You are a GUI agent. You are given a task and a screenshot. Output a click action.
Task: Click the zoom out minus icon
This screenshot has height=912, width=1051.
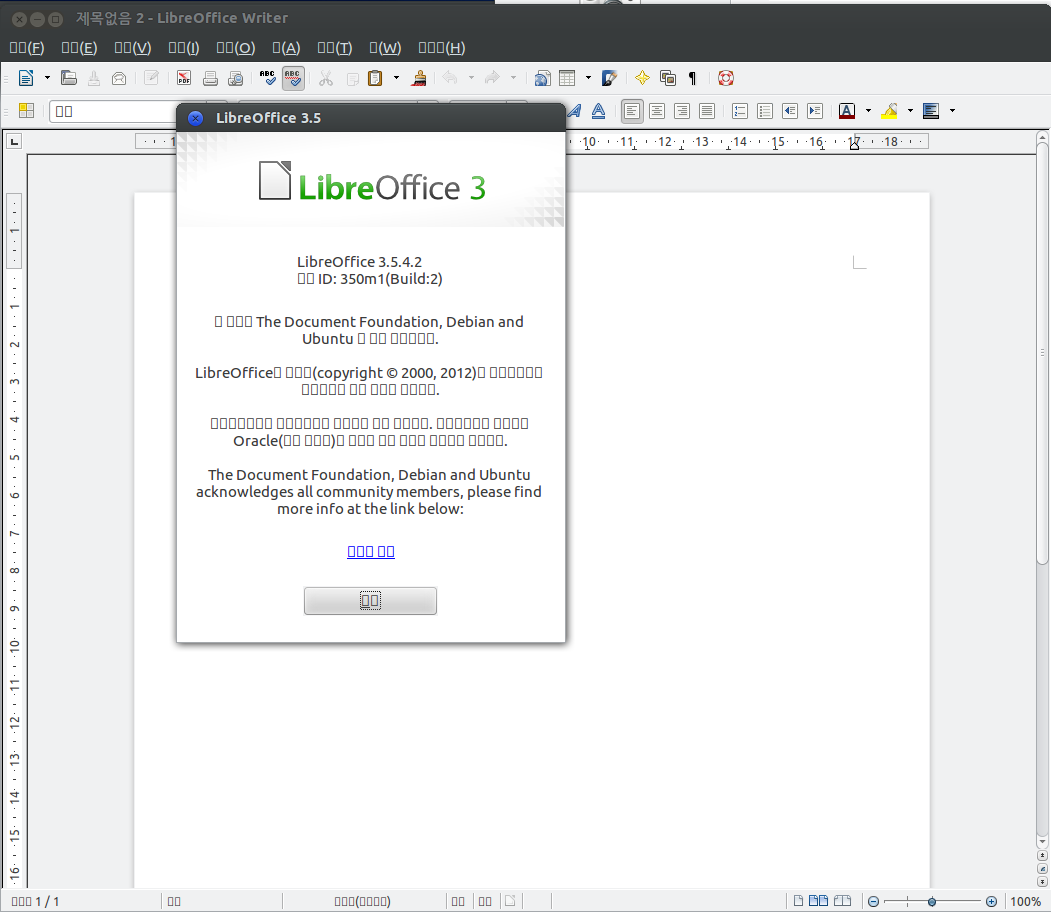tap(873, 902)
